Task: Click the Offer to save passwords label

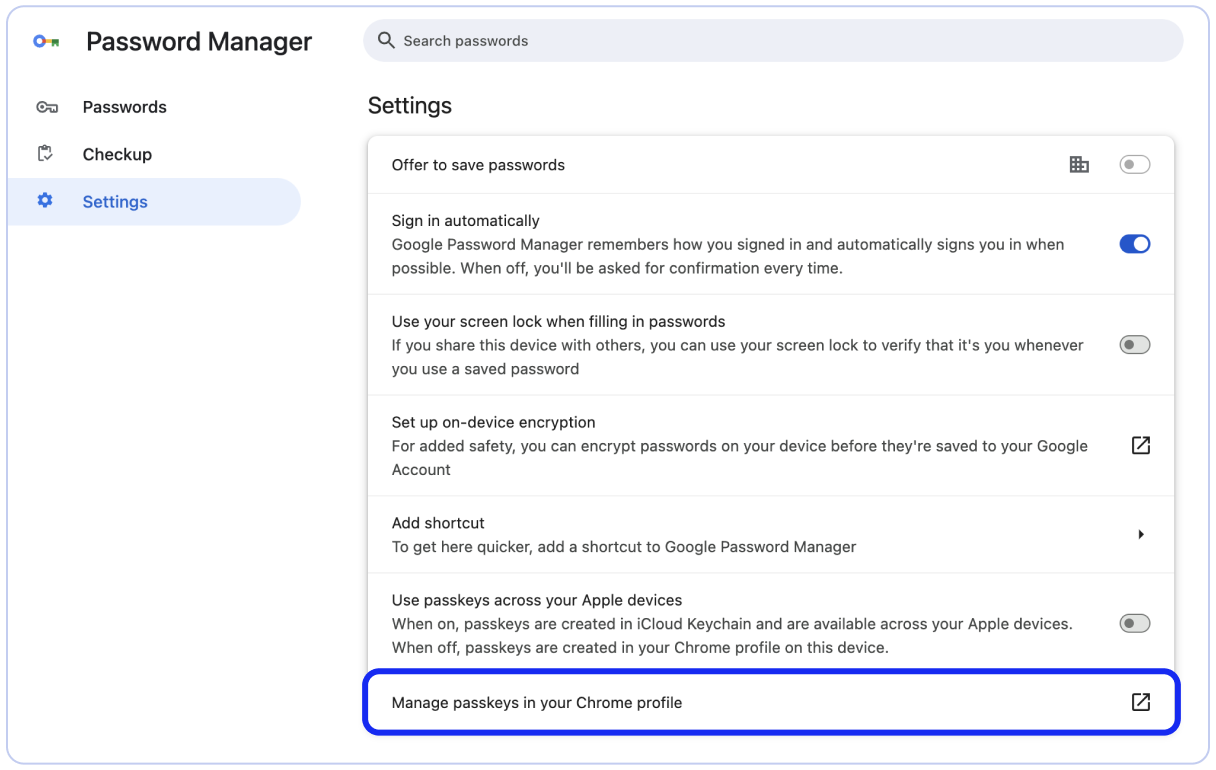Action: pyautogui.click(x=478, y=165)
